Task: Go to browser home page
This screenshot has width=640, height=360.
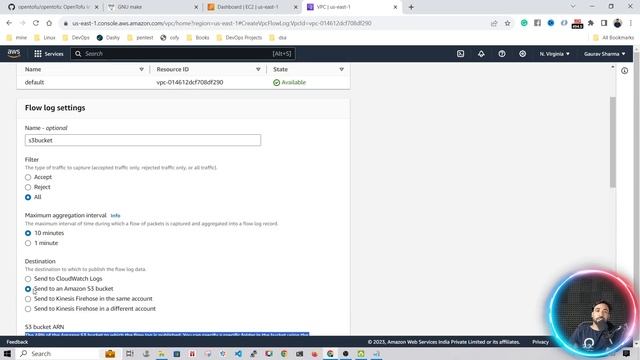Action: (x=49, y=23)
